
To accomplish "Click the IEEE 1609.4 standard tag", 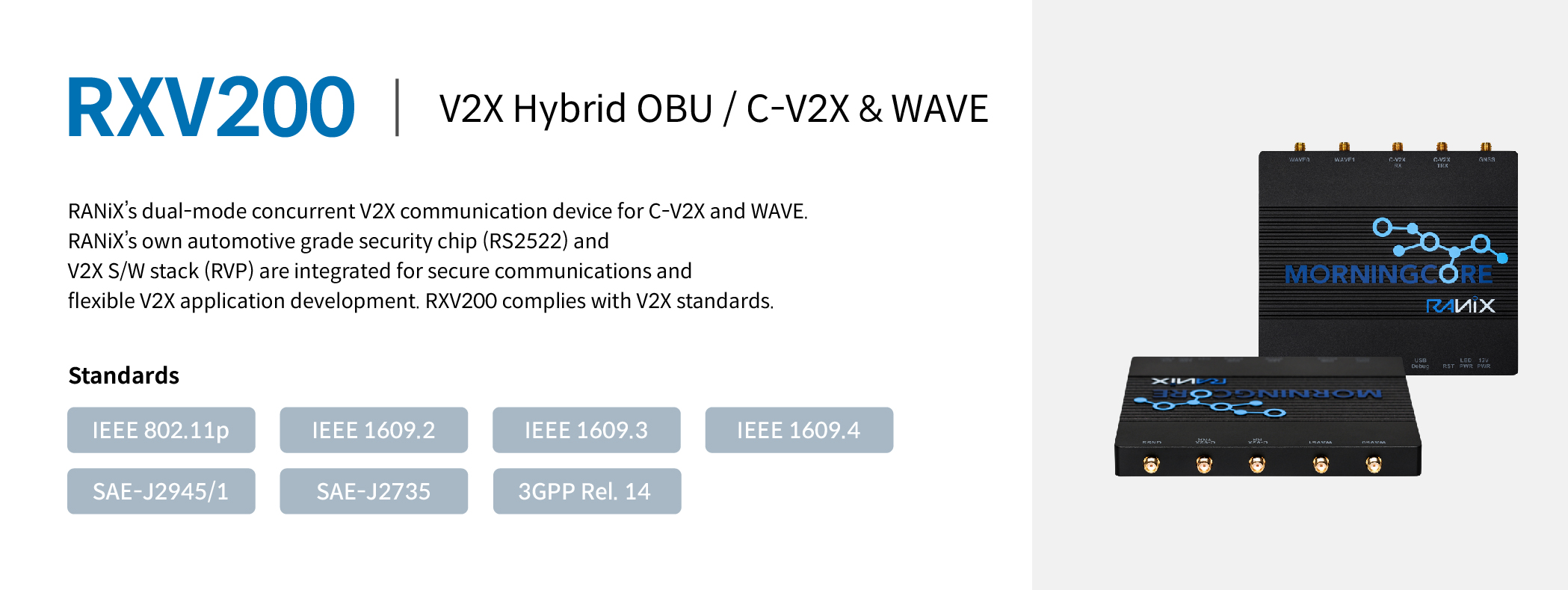I will click(x=799, y=430).
